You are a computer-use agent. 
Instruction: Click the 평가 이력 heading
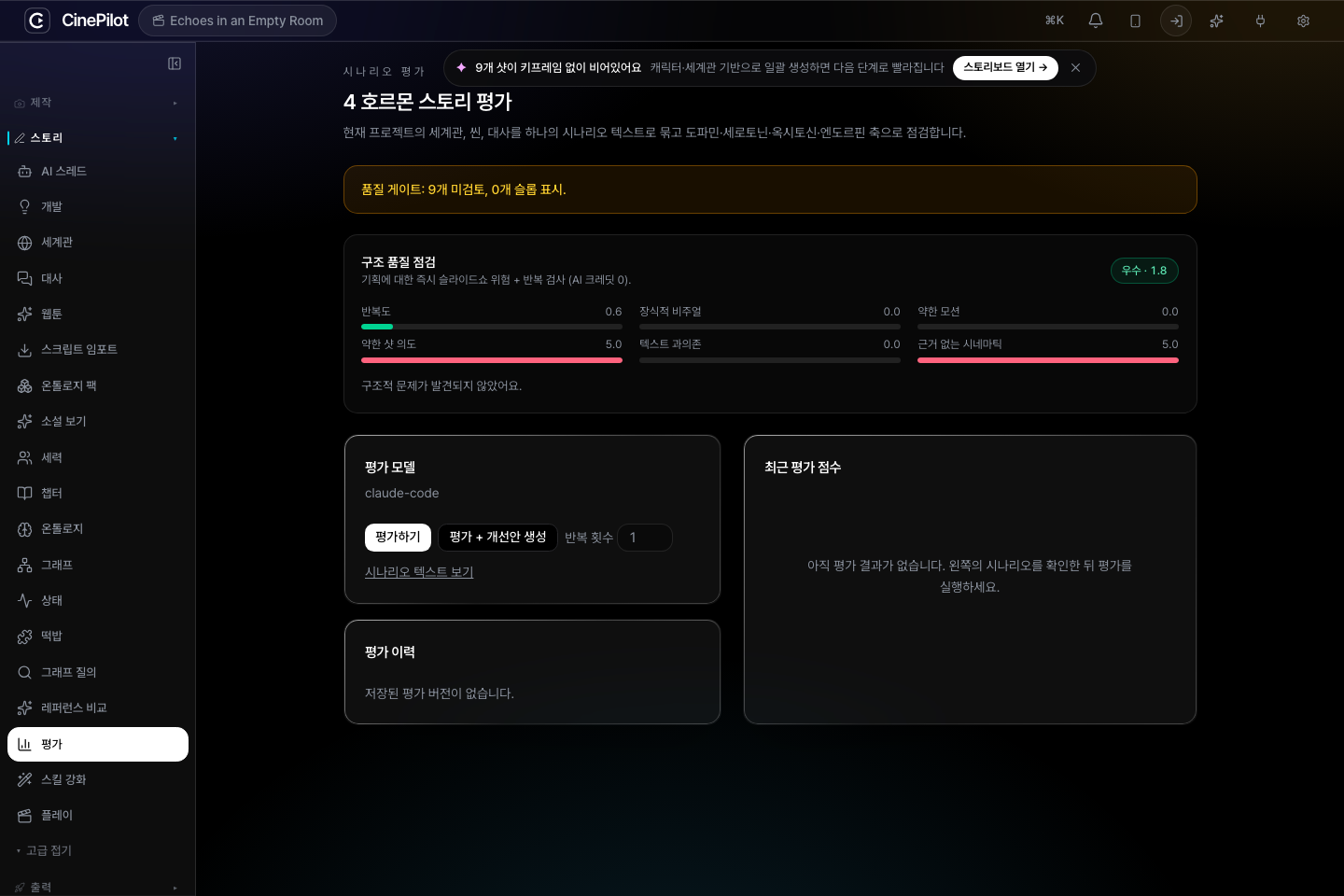[x=390, y=652]
